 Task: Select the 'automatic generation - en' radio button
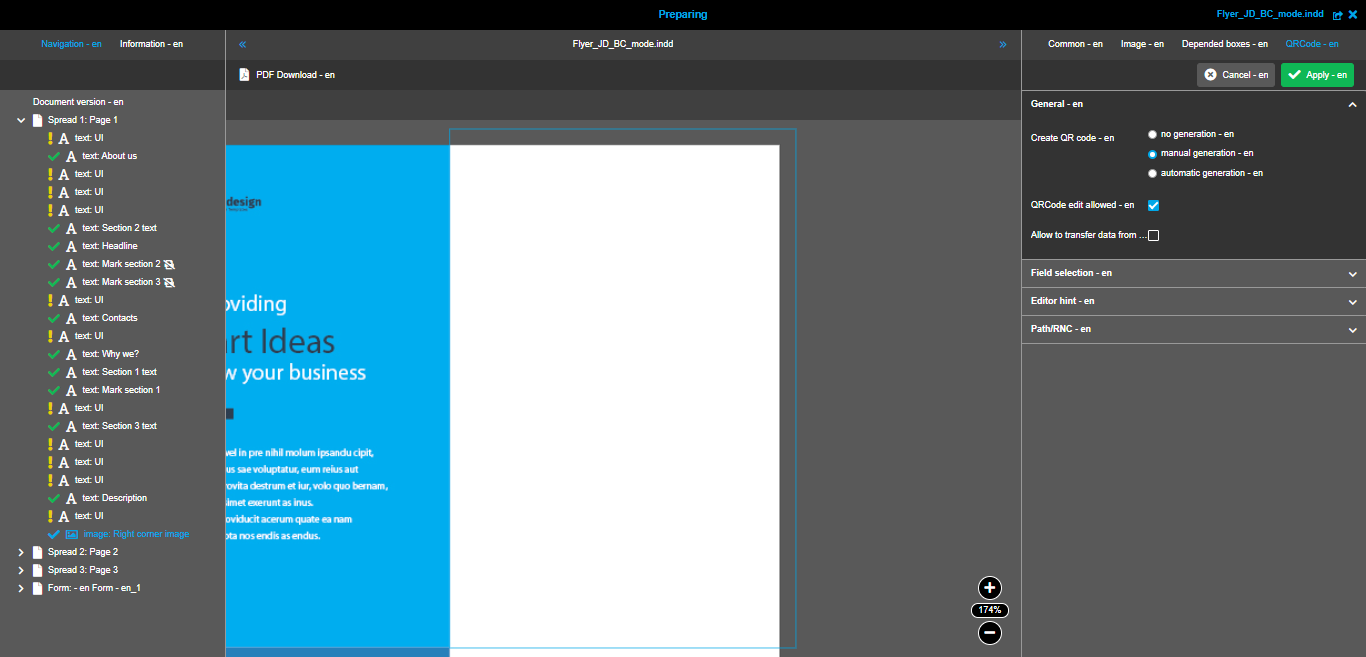click(x=1152, y=172)
